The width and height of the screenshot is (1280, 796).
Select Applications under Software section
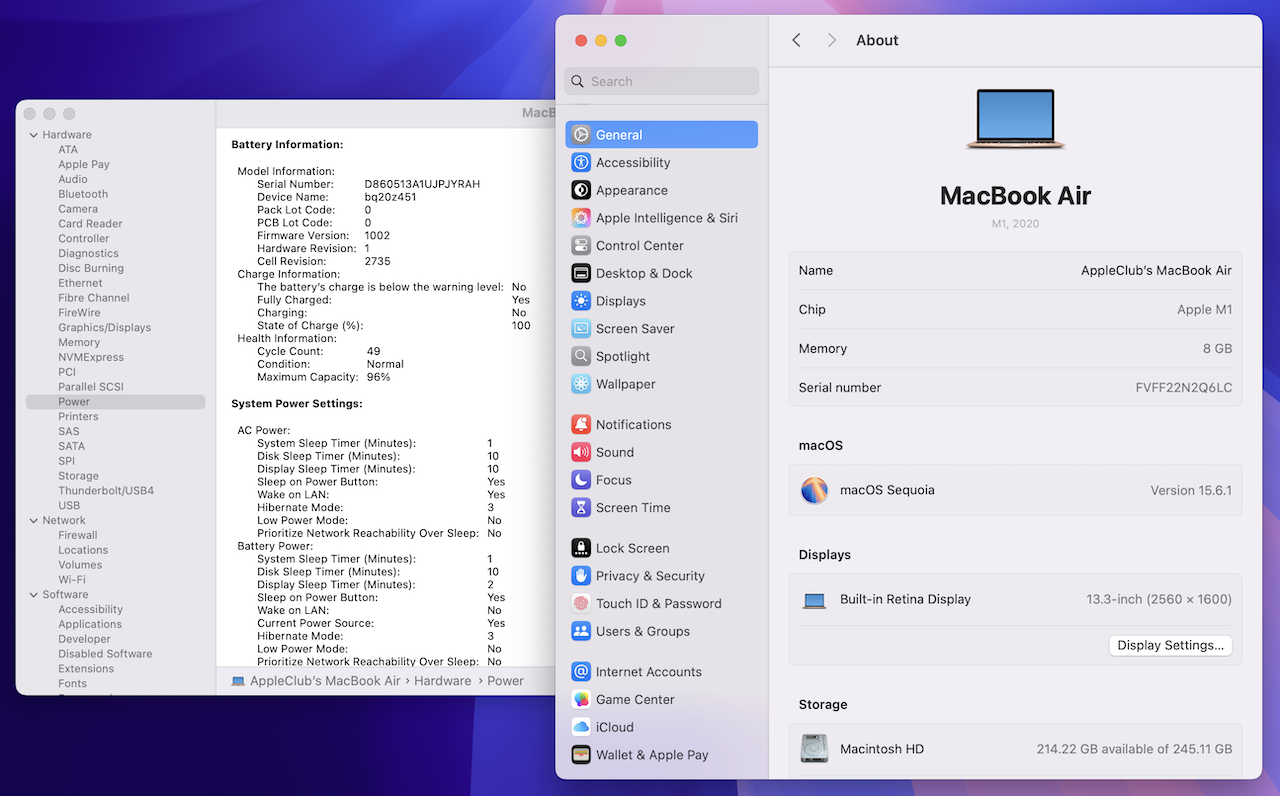click(90, 624)
